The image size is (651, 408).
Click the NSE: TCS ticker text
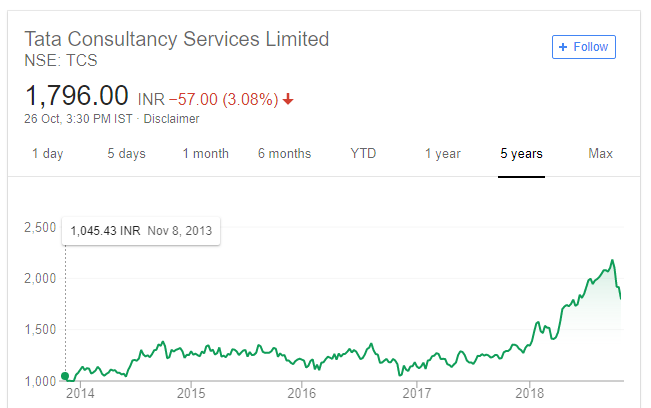(61, 61)
